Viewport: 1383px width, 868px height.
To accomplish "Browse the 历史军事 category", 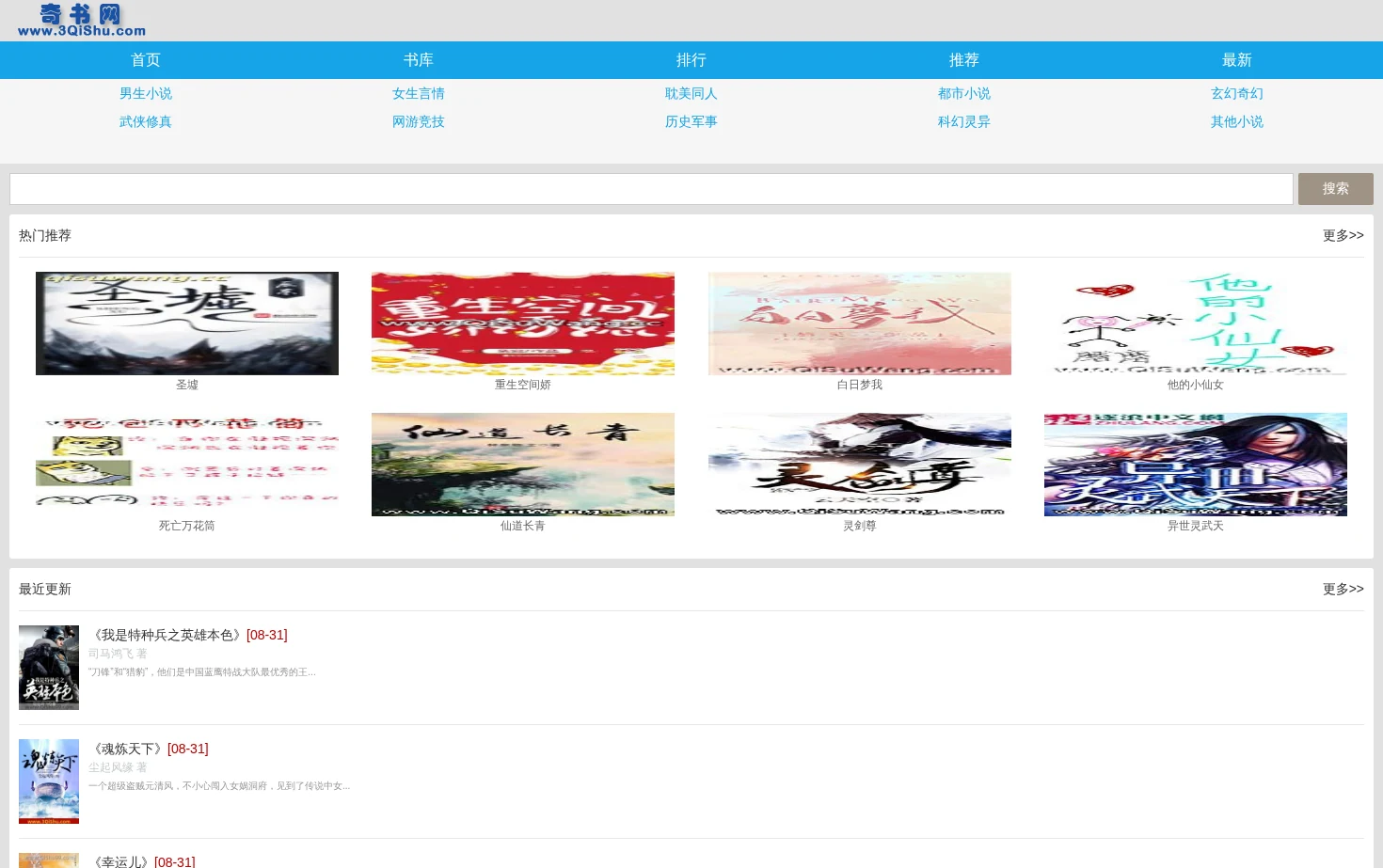I will pyautogui.click(x=691, y=121).
